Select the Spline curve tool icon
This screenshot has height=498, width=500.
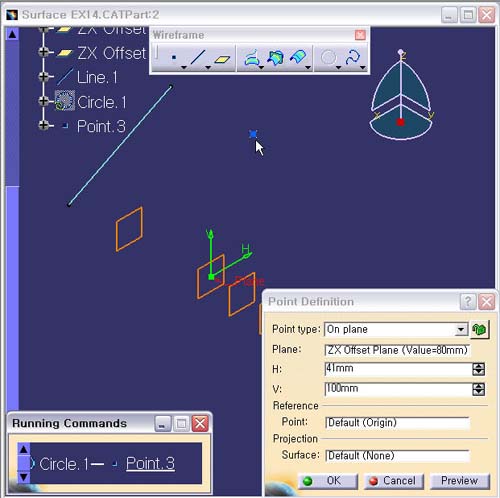point(353,58)
